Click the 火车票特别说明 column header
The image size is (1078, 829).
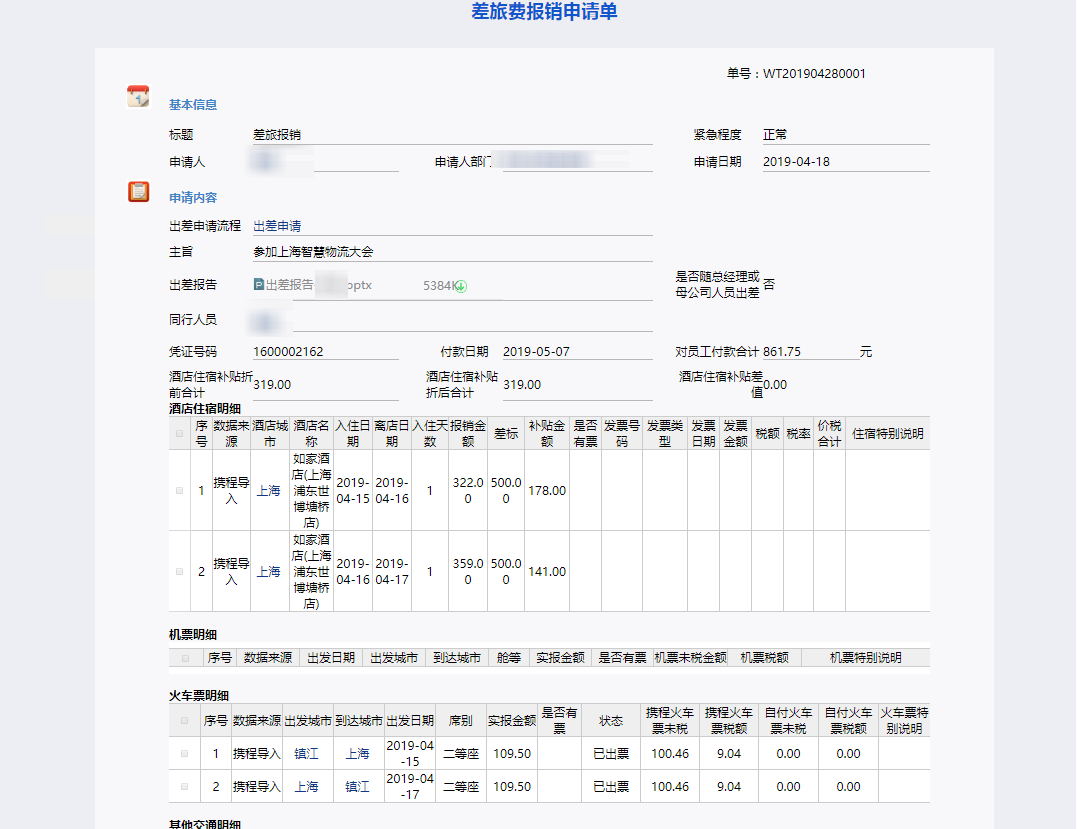[904, 720]
